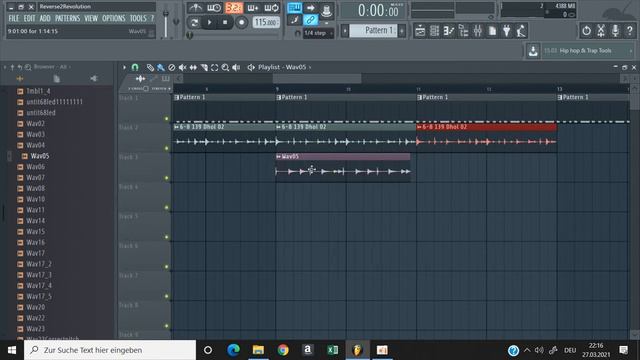Click the tempo tapper icon

521,31
